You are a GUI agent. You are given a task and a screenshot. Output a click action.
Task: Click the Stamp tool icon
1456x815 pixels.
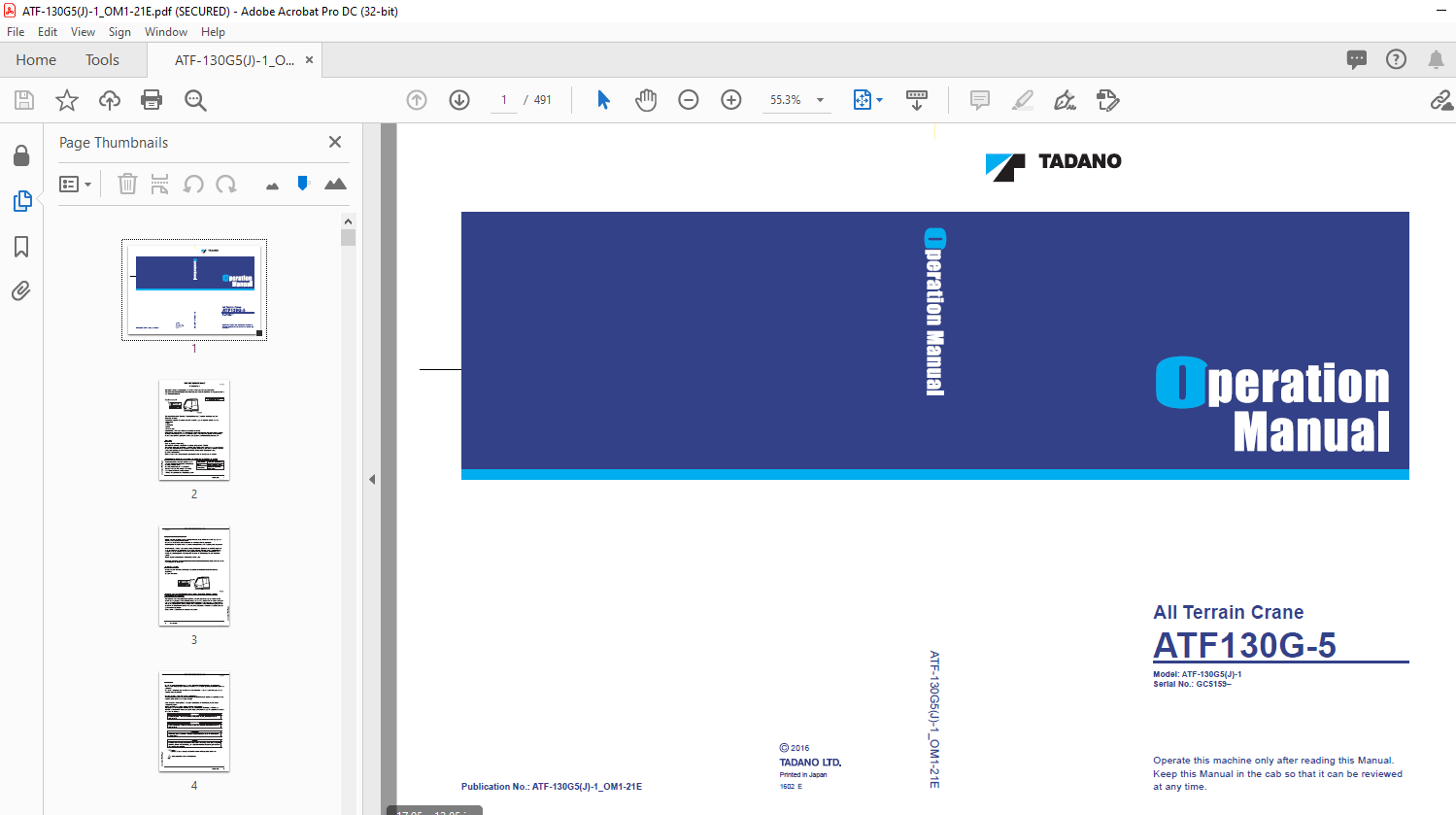coord(1108,100)
